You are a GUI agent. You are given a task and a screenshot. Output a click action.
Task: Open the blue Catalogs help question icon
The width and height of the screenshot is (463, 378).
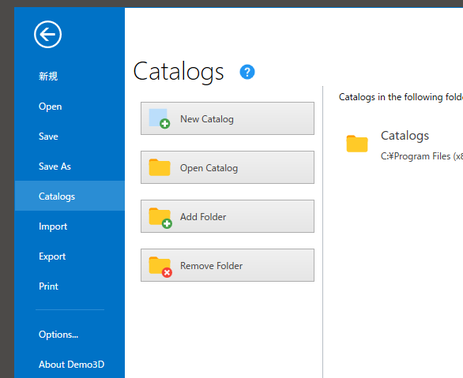click(x=247, y=72)
